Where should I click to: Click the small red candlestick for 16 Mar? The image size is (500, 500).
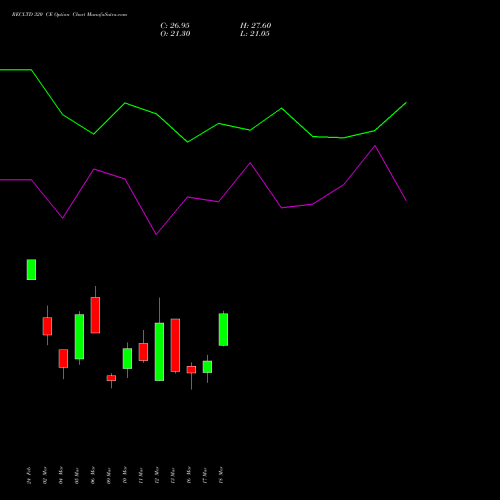pyautogui.click(x=191, y=370)
